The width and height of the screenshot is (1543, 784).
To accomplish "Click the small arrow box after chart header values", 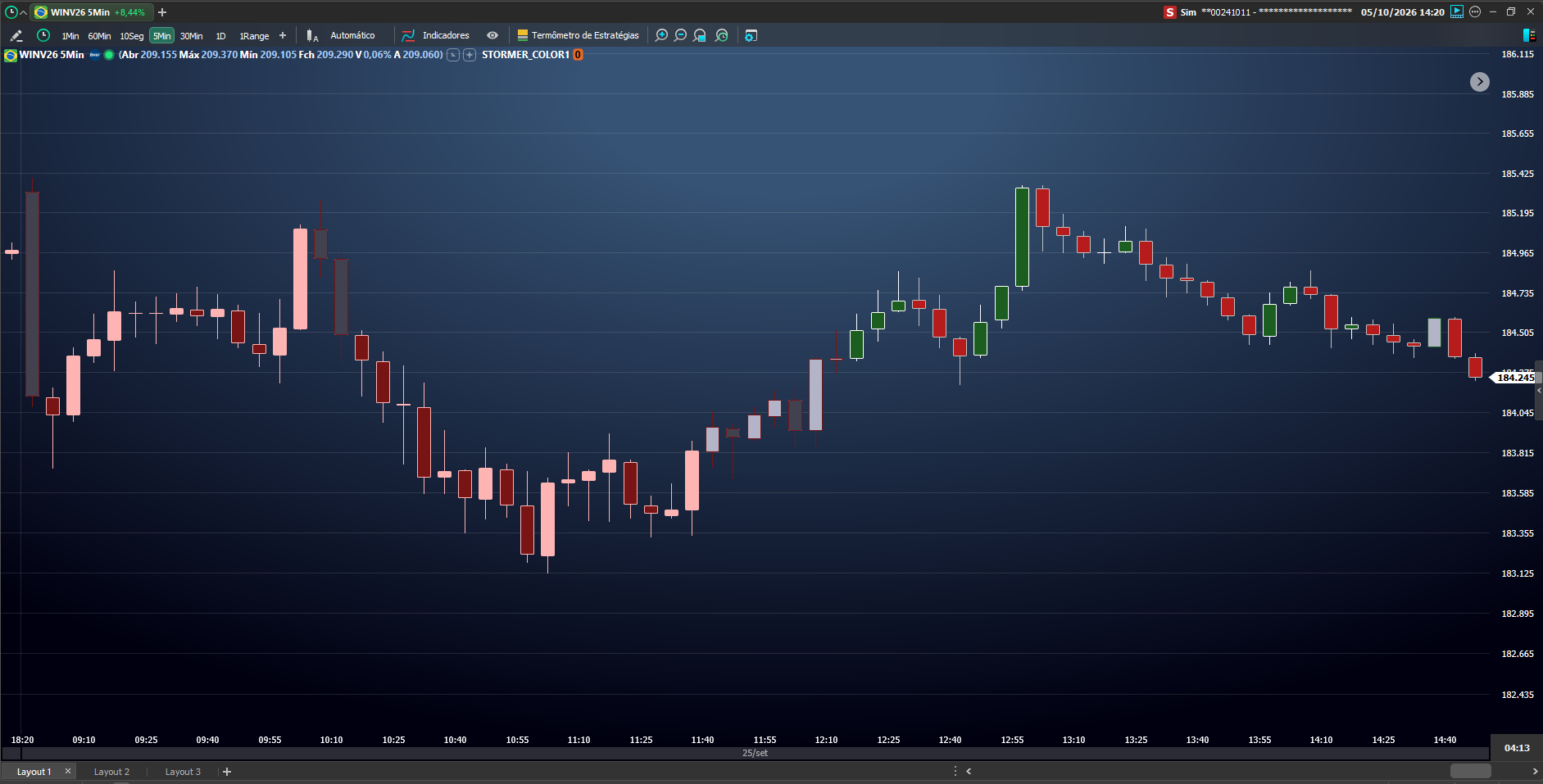I will pos(453,55).
